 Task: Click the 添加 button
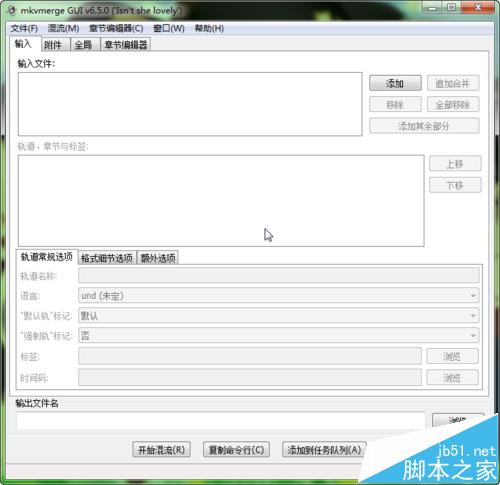(x=395, y=83)
